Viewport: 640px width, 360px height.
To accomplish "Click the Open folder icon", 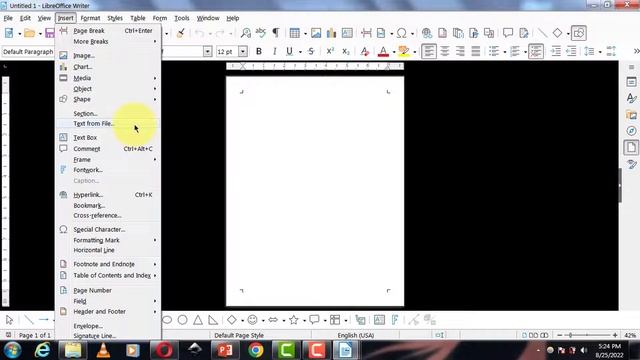I will click(x=29, y=33).
